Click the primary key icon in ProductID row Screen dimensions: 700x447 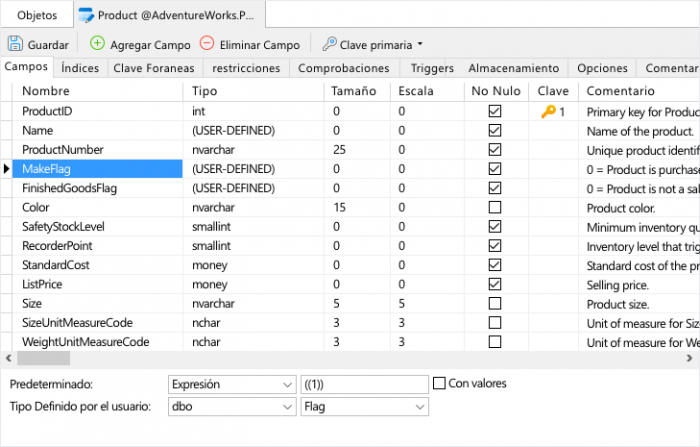tap(548, 111)
